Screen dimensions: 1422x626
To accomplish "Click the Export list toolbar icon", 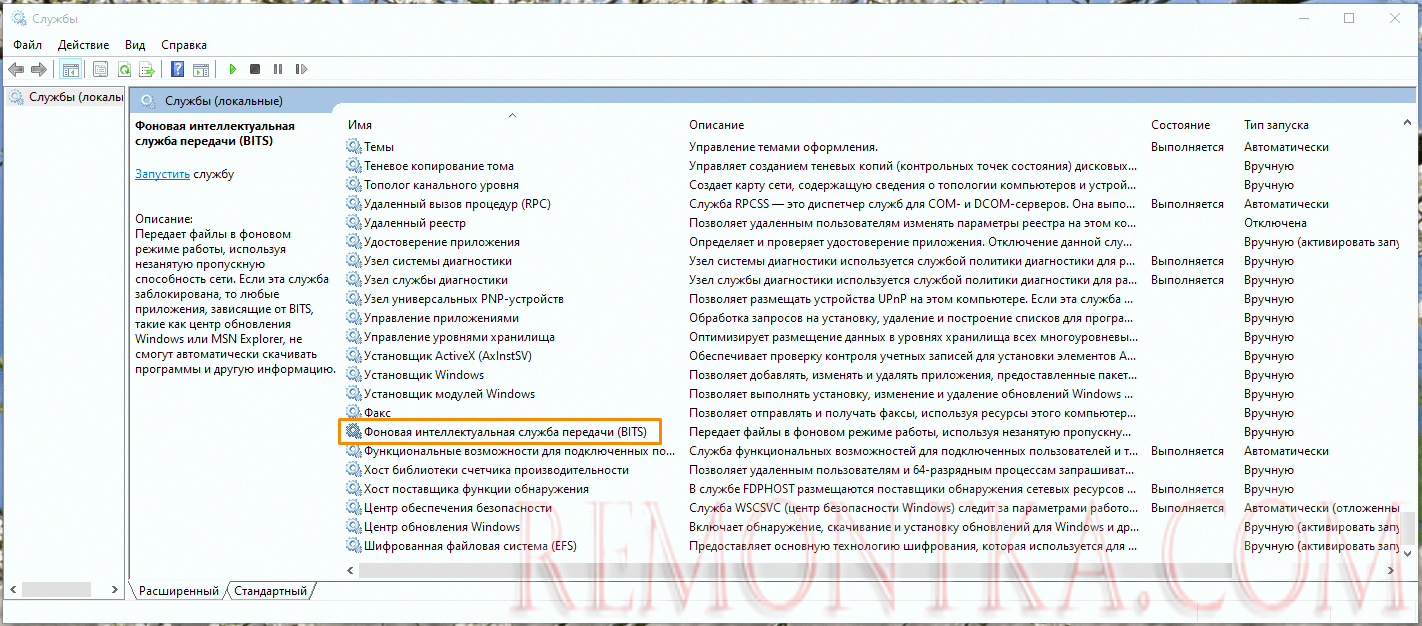I will [147, 69].
